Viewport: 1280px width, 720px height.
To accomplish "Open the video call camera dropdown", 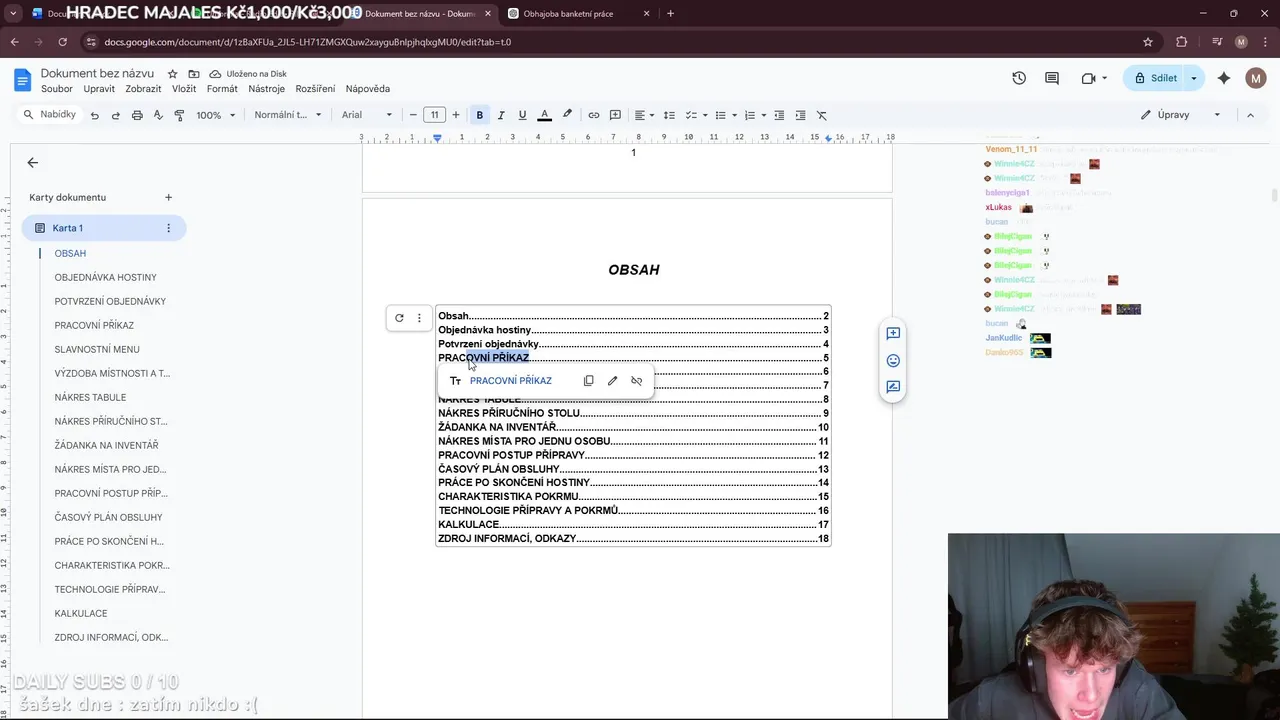I will coord(1094,78).
